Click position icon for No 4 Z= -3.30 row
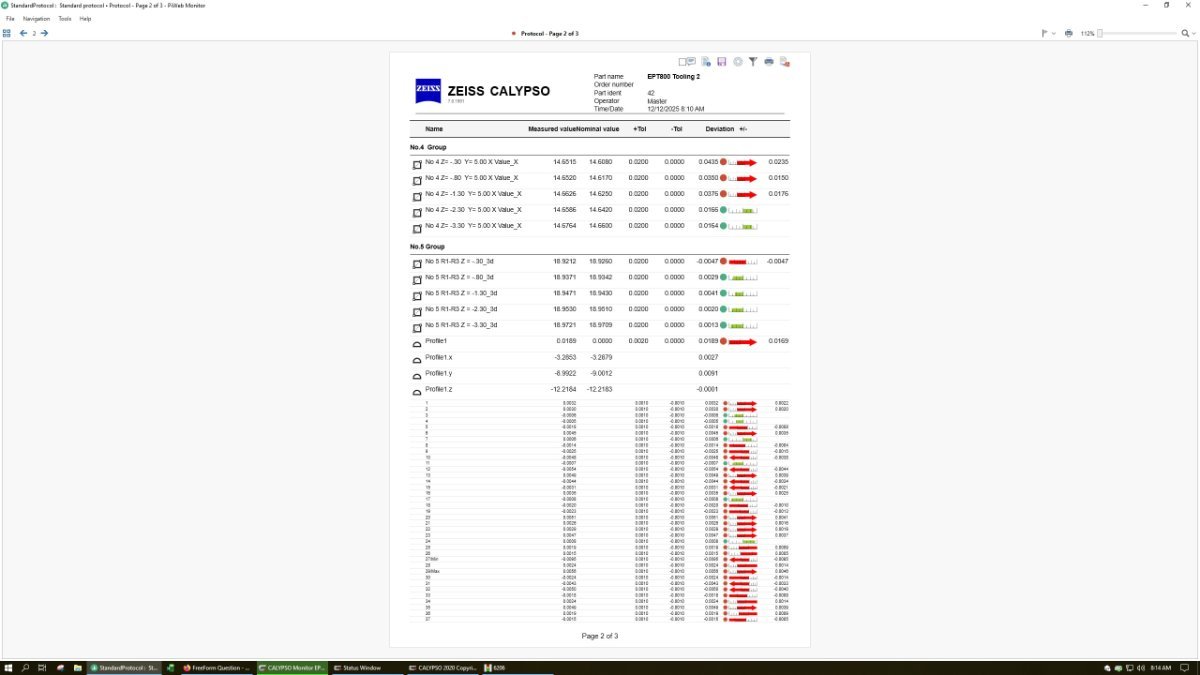1200x675 pixels. [x=417, y=228]
